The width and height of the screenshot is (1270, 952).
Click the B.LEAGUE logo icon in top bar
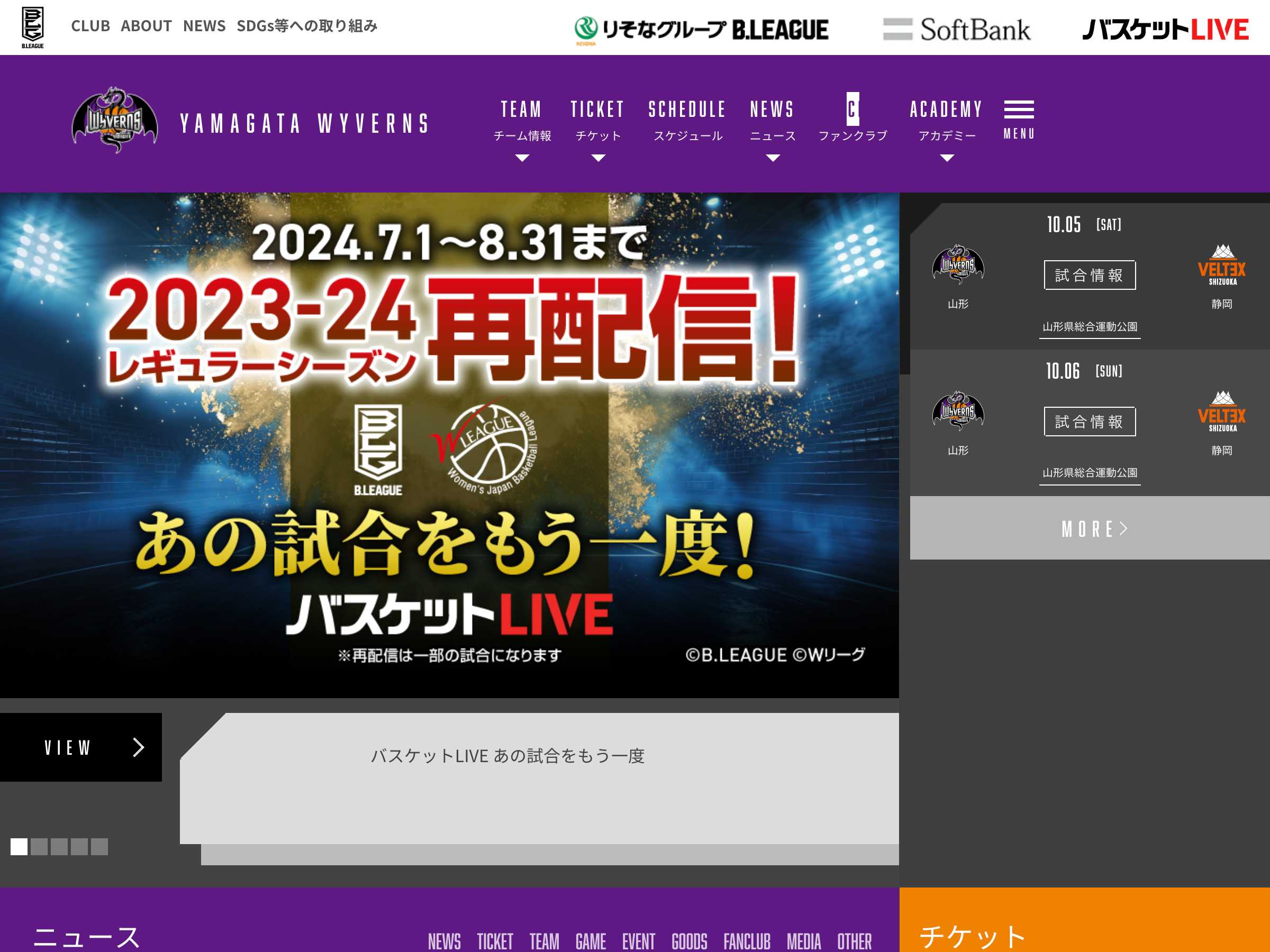click(33, 28)
